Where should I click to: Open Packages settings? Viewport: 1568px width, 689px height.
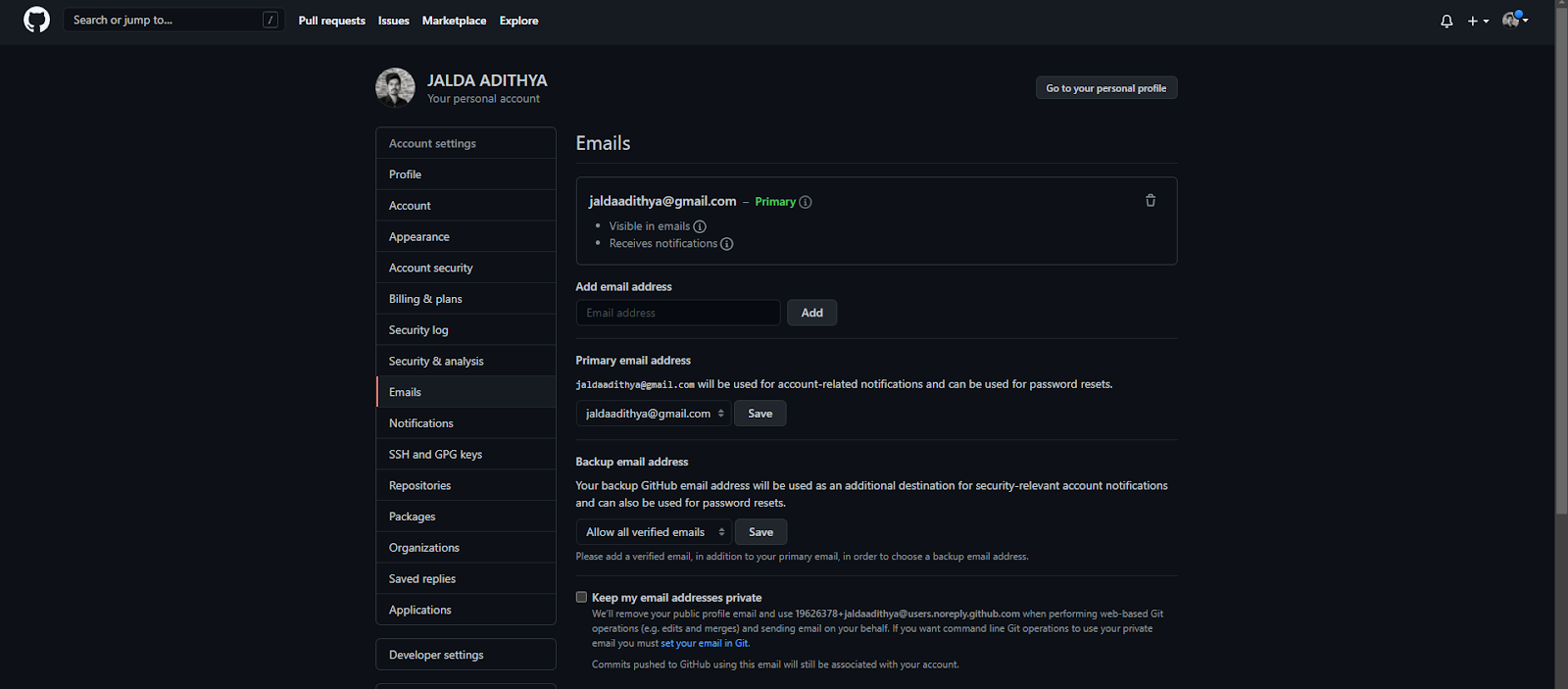(x=465, y=517)
